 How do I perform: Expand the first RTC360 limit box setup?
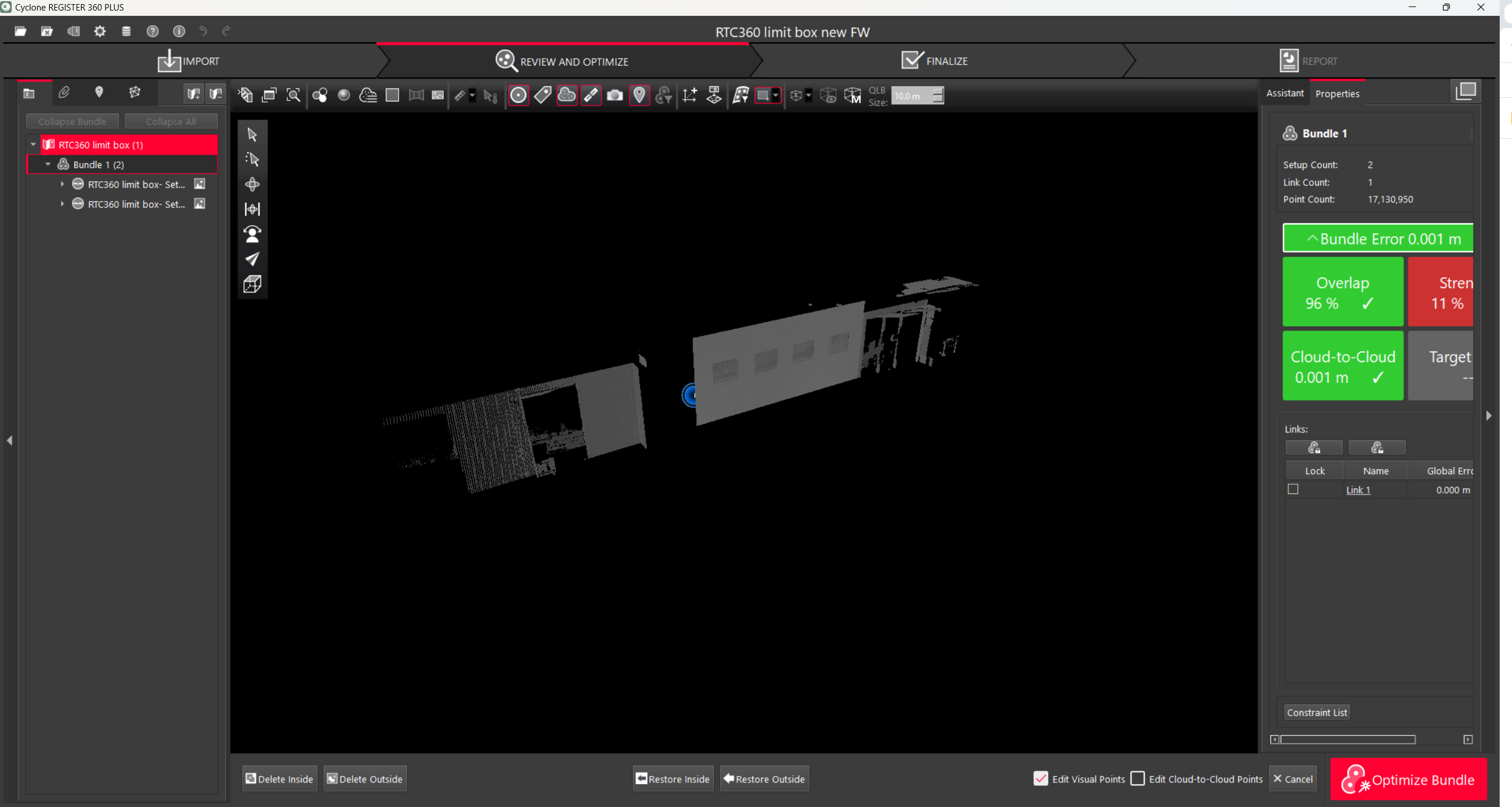62,184
